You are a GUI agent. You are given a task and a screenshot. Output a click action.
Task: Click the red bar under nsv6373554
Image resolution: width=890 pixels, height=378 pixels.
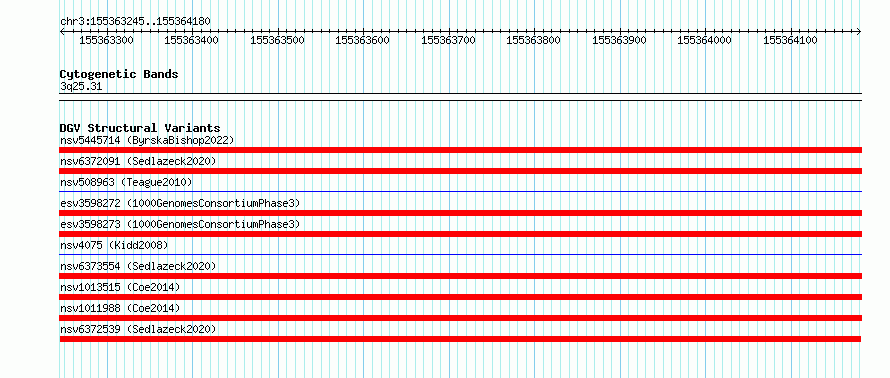pos(460,276)
